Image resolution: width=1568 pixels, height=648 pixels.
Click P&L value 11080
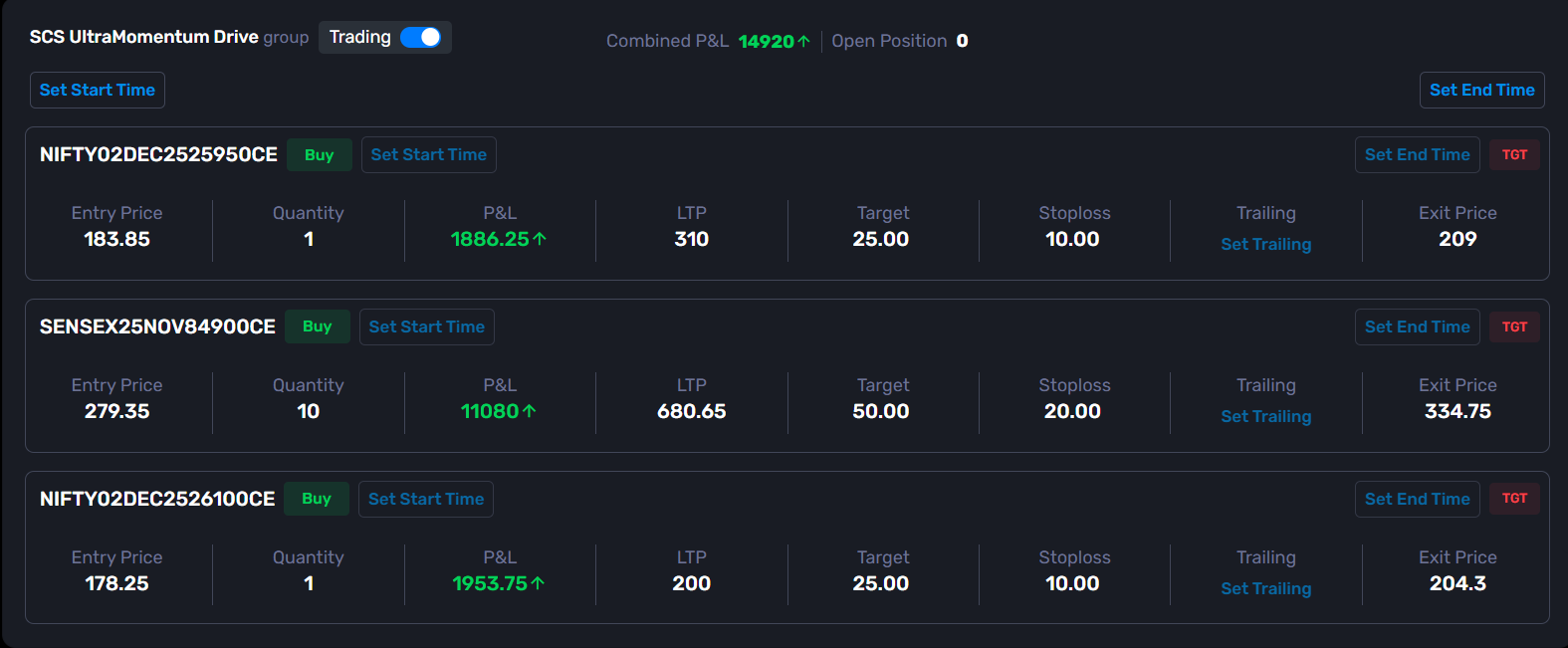[x=490, y=411]
